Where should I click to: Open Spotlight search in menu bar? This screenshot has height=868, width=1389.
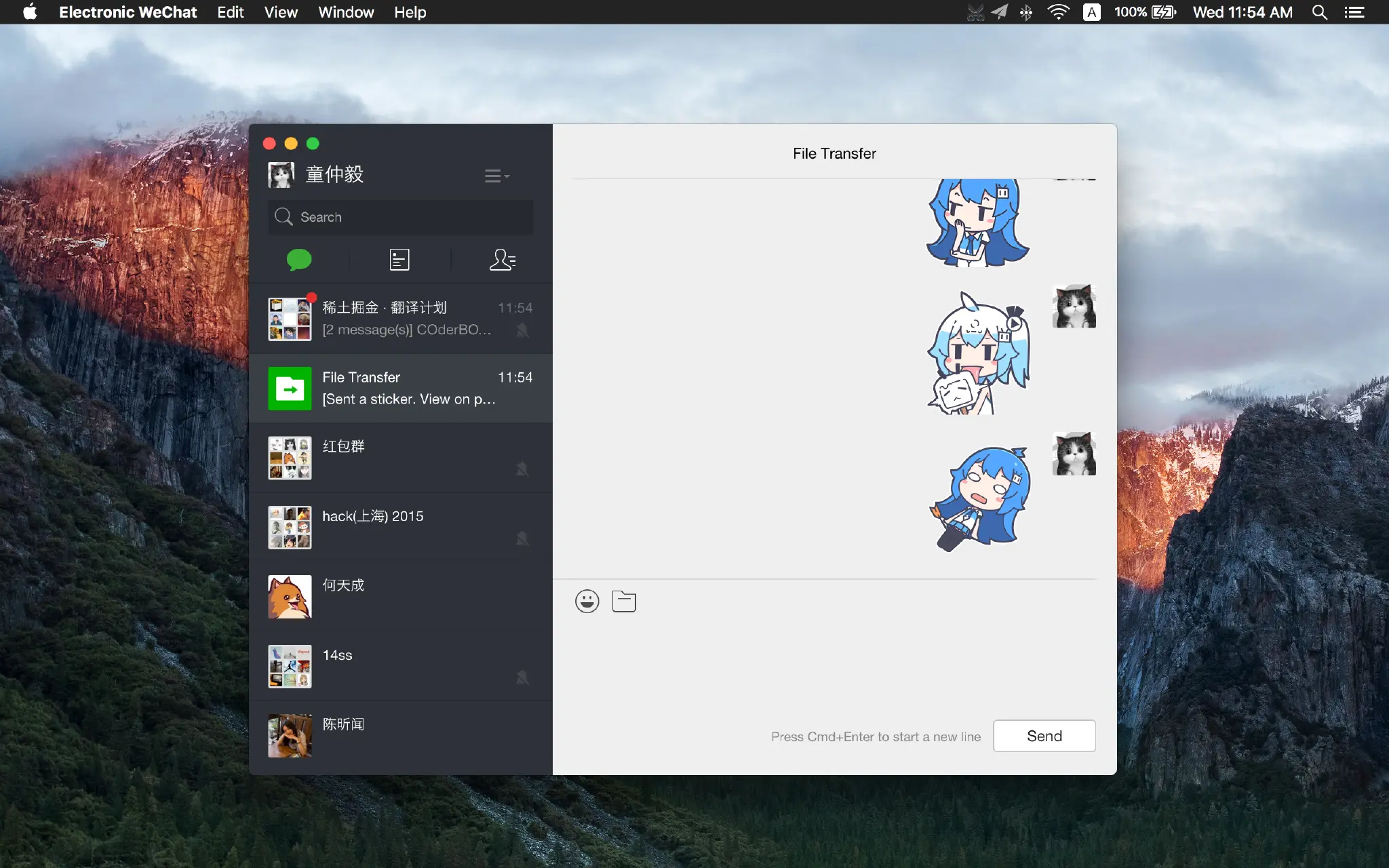[x=1319, y=12]
